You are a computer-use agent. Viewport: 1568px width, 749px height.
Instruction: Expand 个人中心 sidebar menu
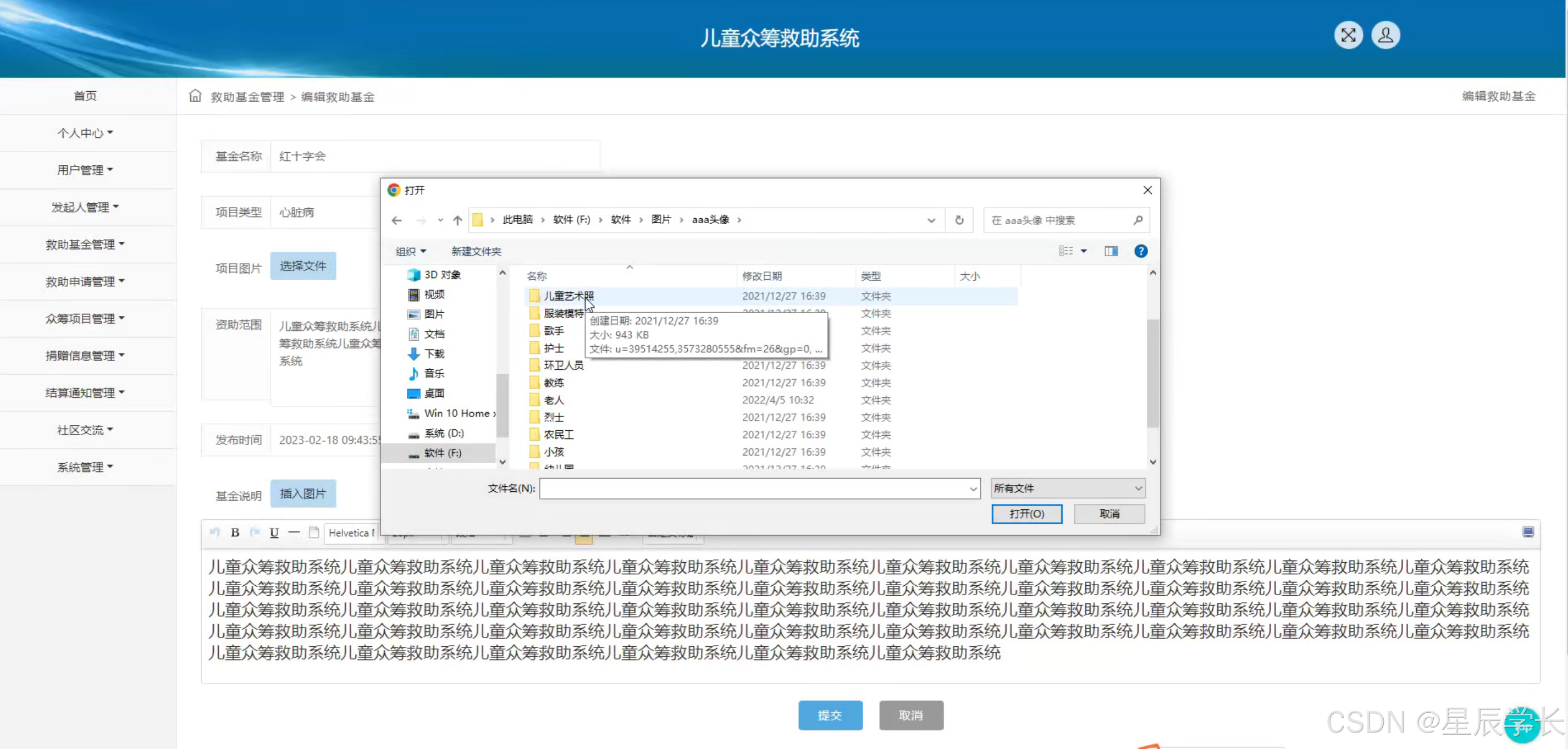[85, 133]
